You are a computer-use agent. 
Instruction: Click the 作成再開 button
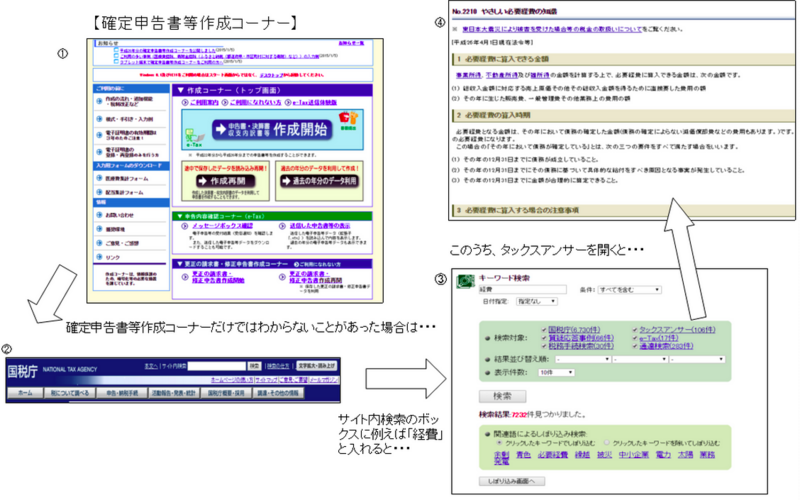pos(226,181)
